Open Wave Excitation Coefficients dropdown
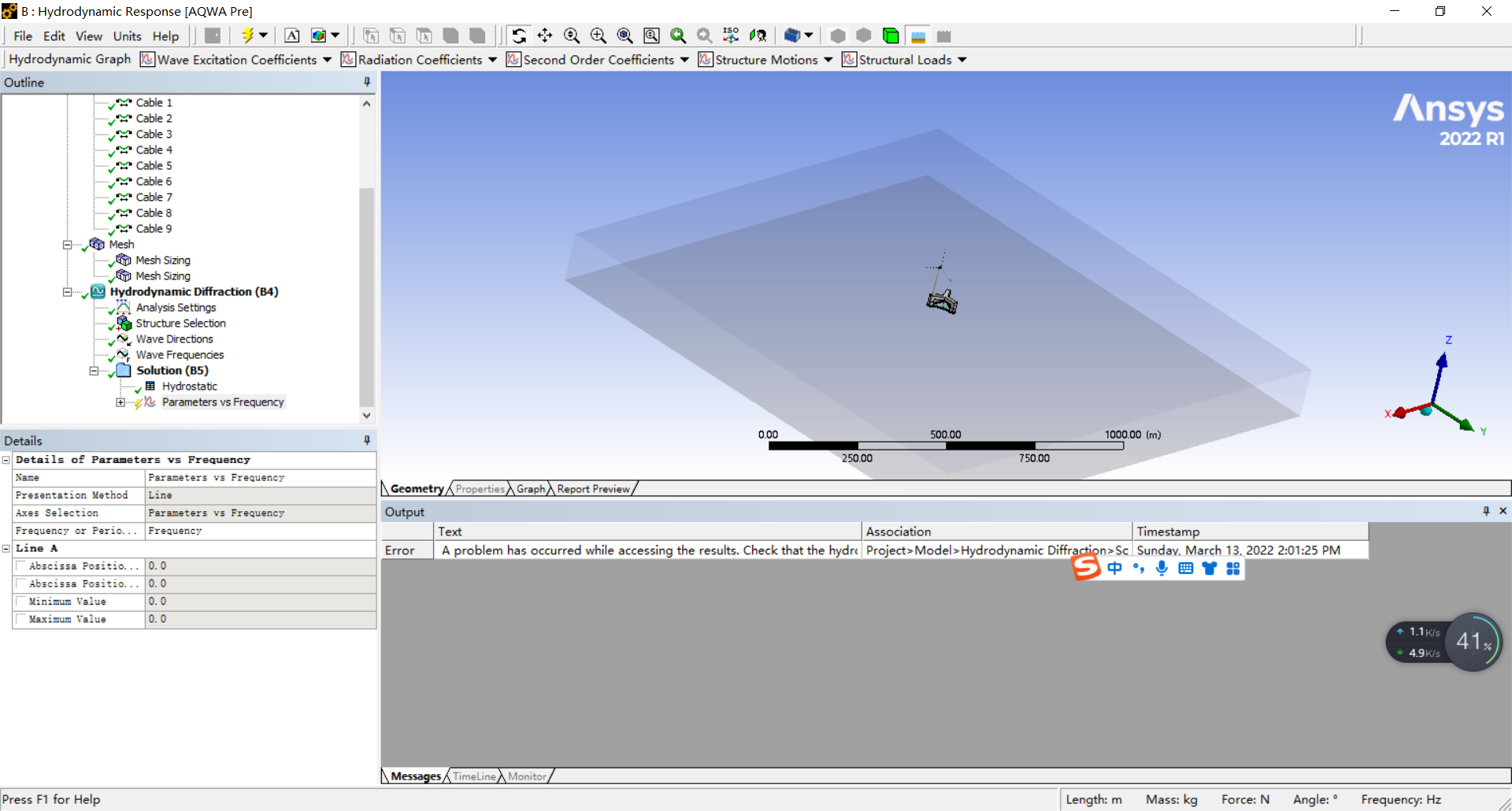Image resolution: width=1512 pixels, height=811 pixels. 327,60
